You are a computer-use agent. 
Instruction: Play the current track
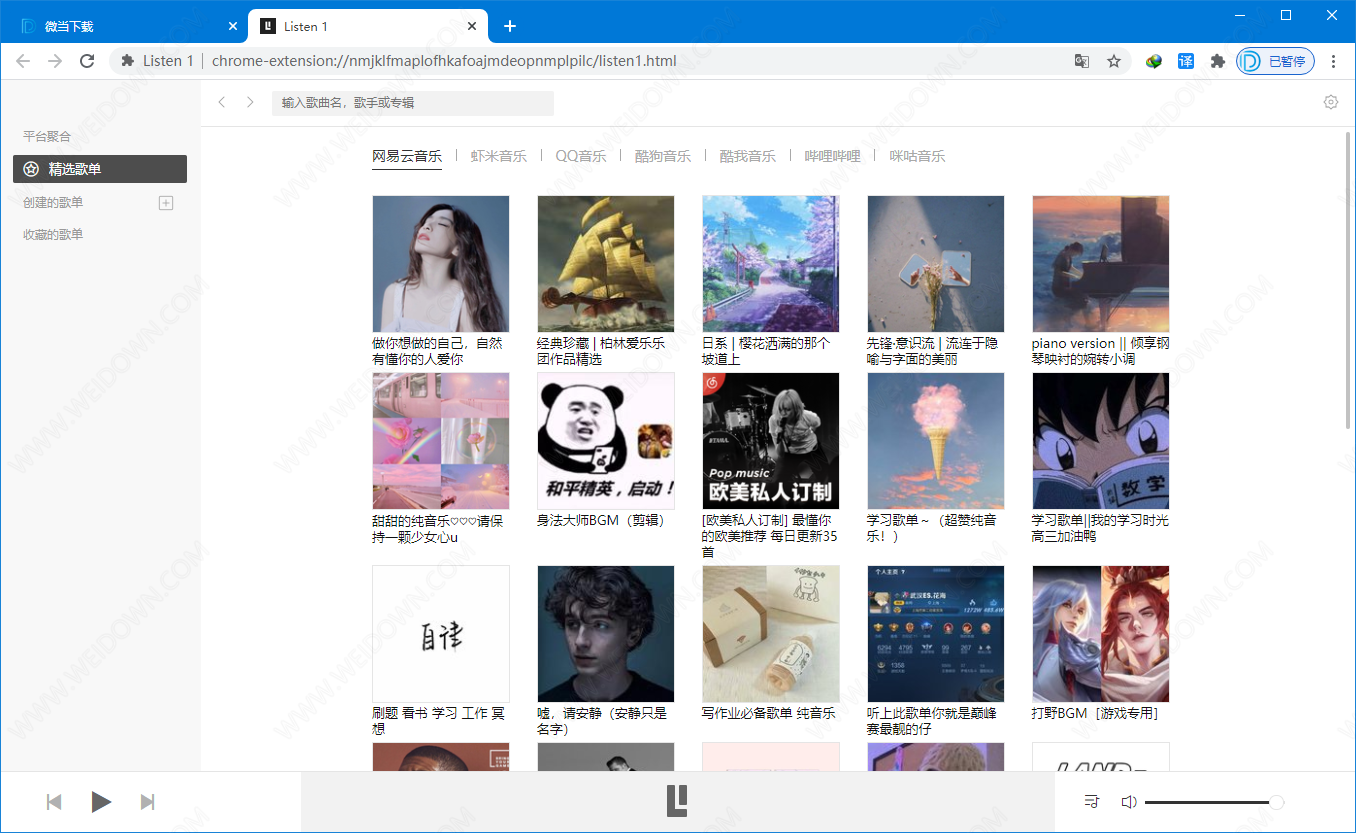click(101, 802)
